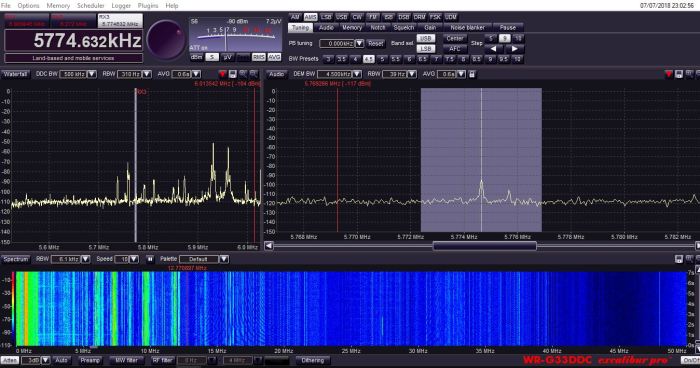This screenshot has width=700, height=368.
Task: Click the Center button
Action: [455, 38]
